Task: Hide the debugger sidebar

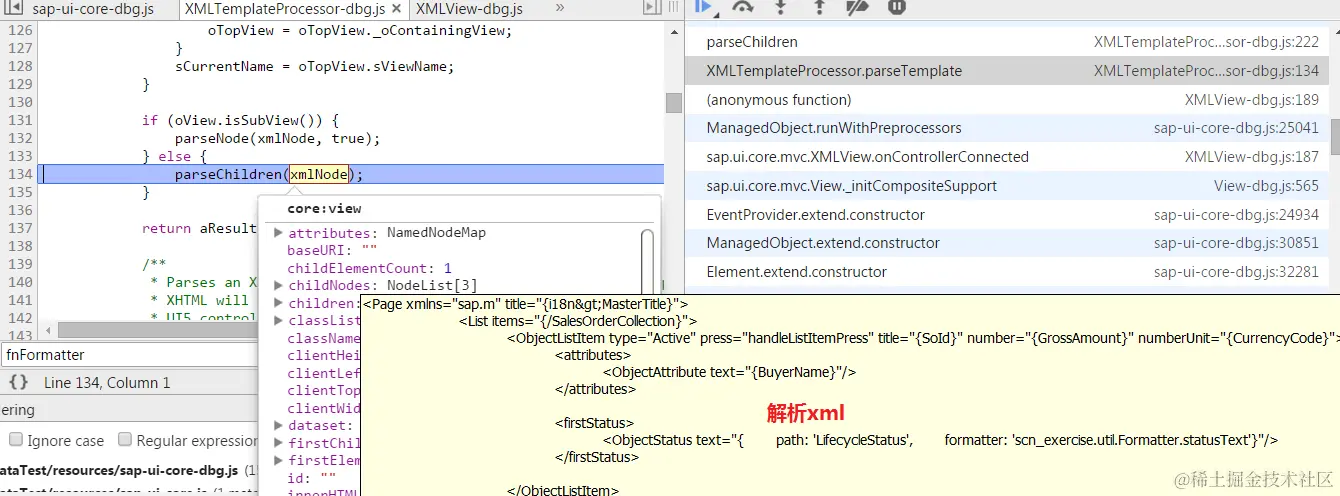Action: (x=653, y=8)
